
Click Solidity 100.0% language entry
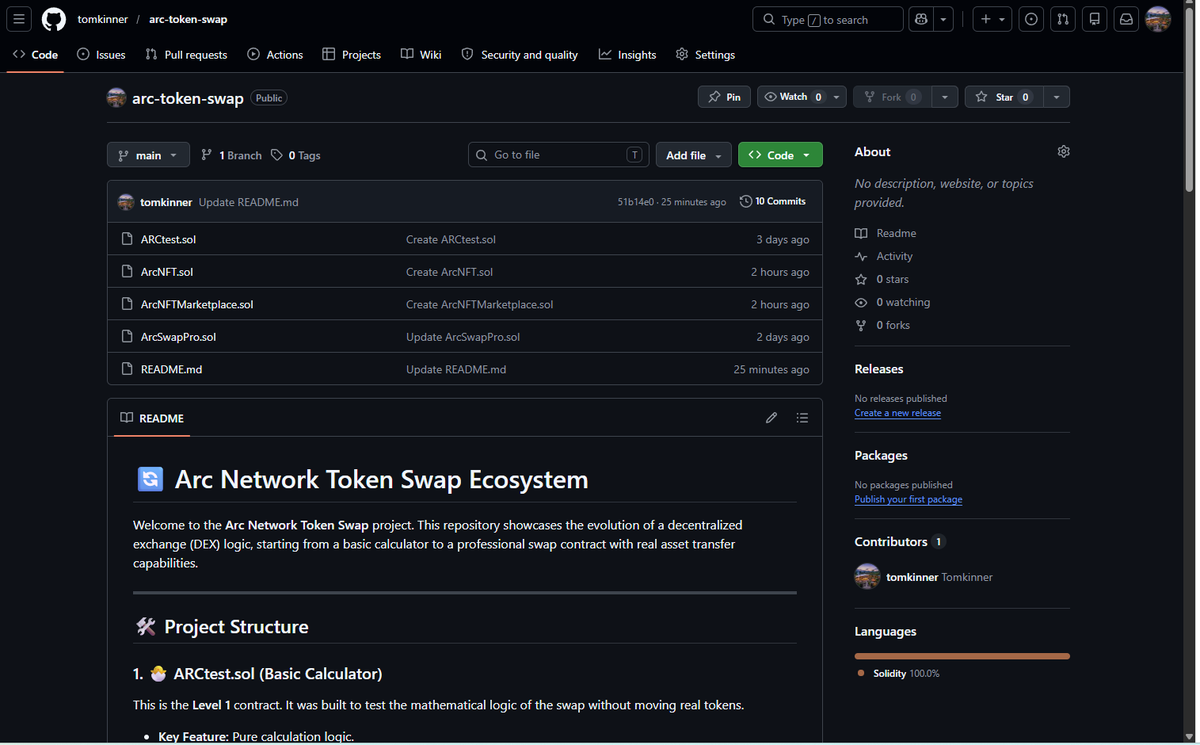pyautogui.click(x=897, y=673)
